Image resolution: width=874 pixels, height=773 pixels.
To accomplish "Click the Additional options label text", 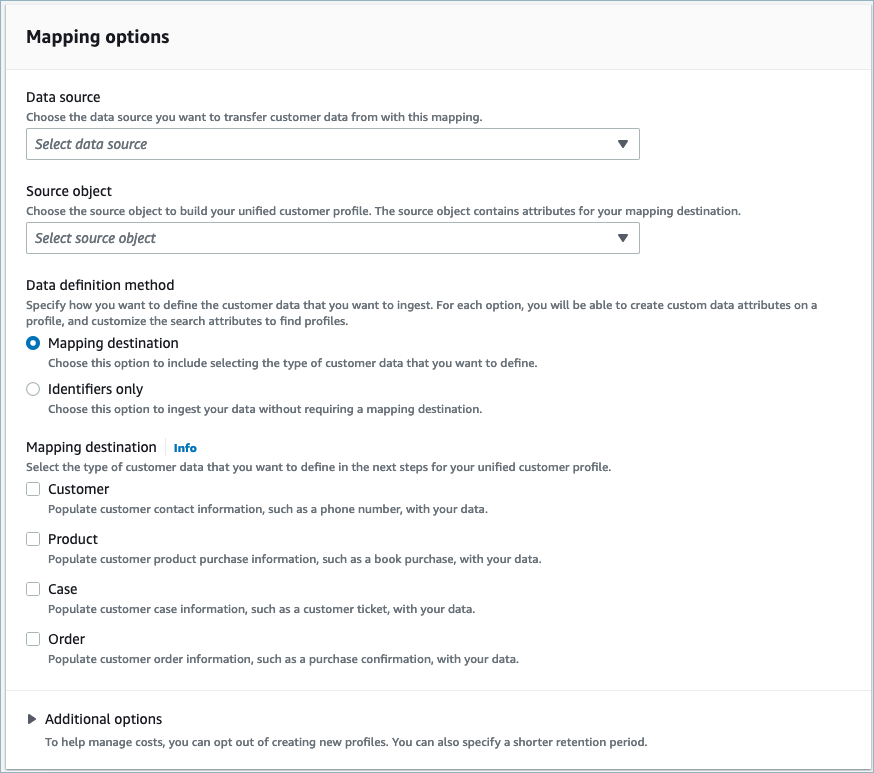I will click(x=104, y=718).
